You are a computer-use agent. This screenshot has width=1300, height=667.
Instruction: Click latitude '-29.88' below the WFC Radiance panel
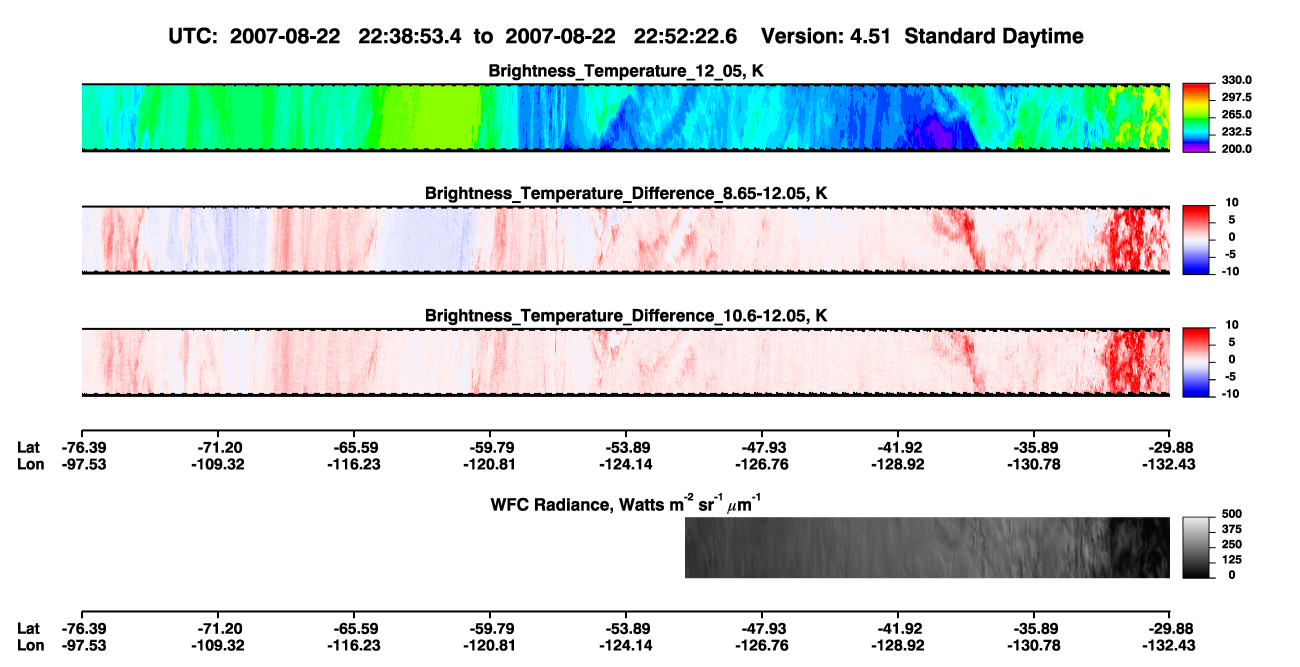point(1170,629)
